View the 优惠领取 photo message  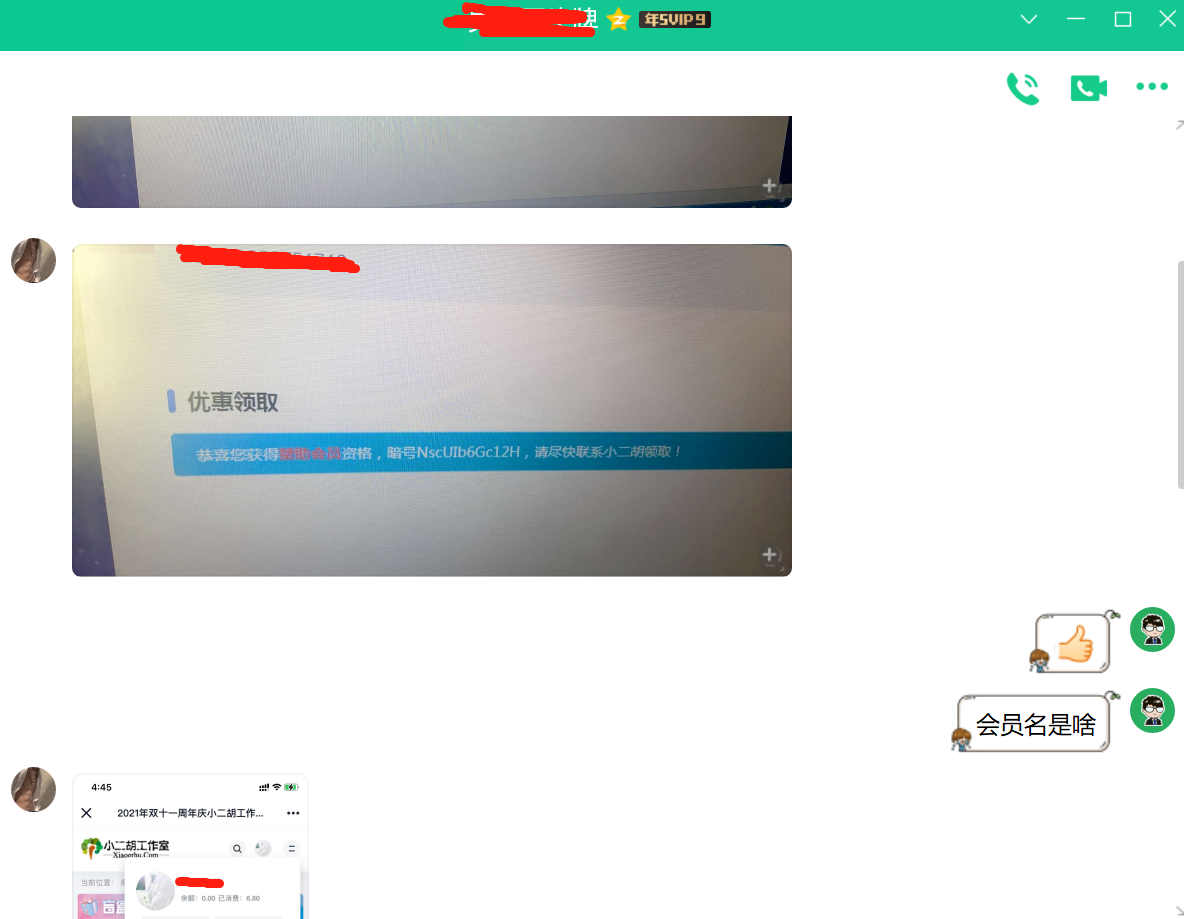(431, 410)
